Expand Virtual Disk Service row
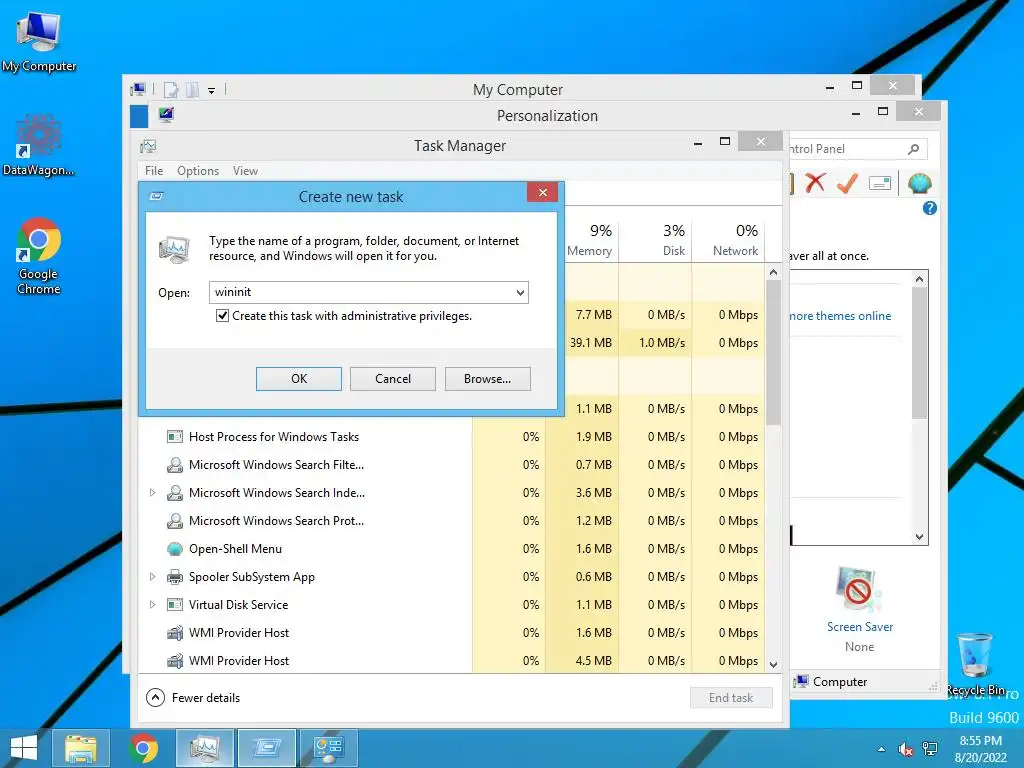This screenshot has height=768, width=1024. click(152, 605)
